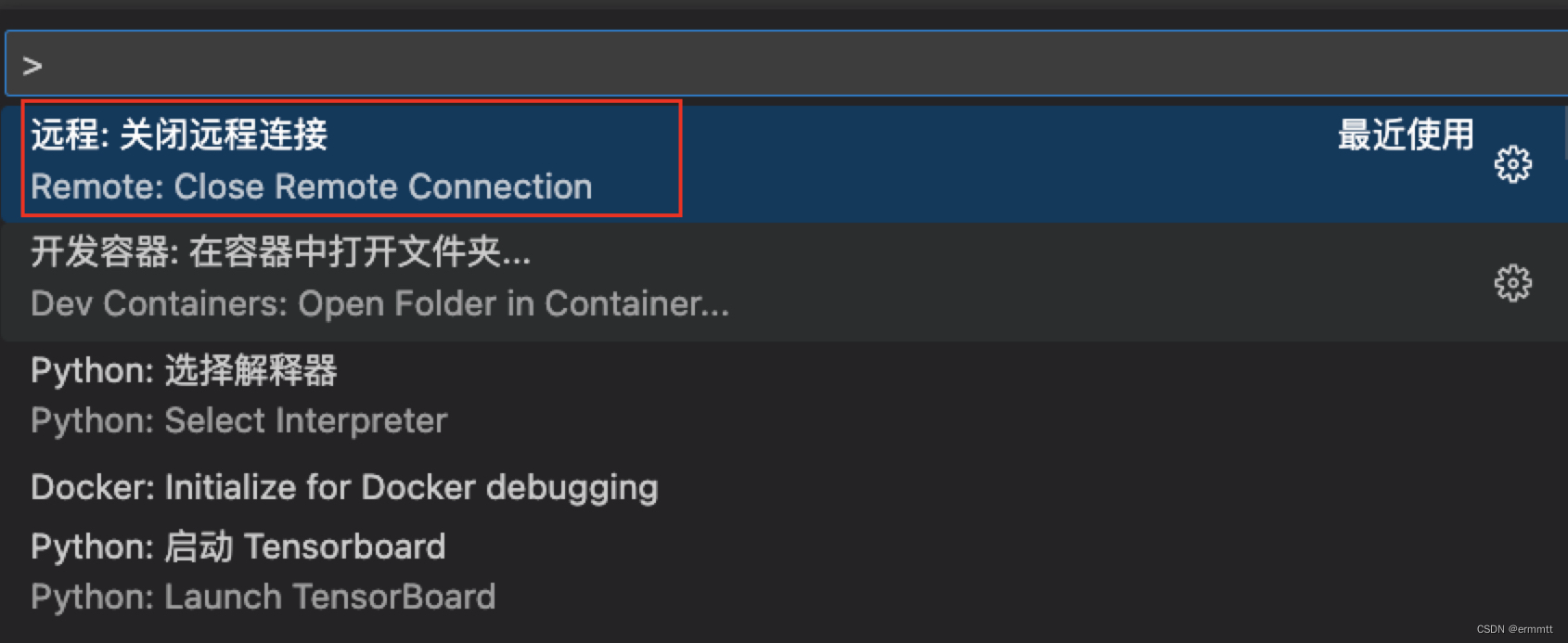Click blank space right of Select Interpreter

point(1002,421)
